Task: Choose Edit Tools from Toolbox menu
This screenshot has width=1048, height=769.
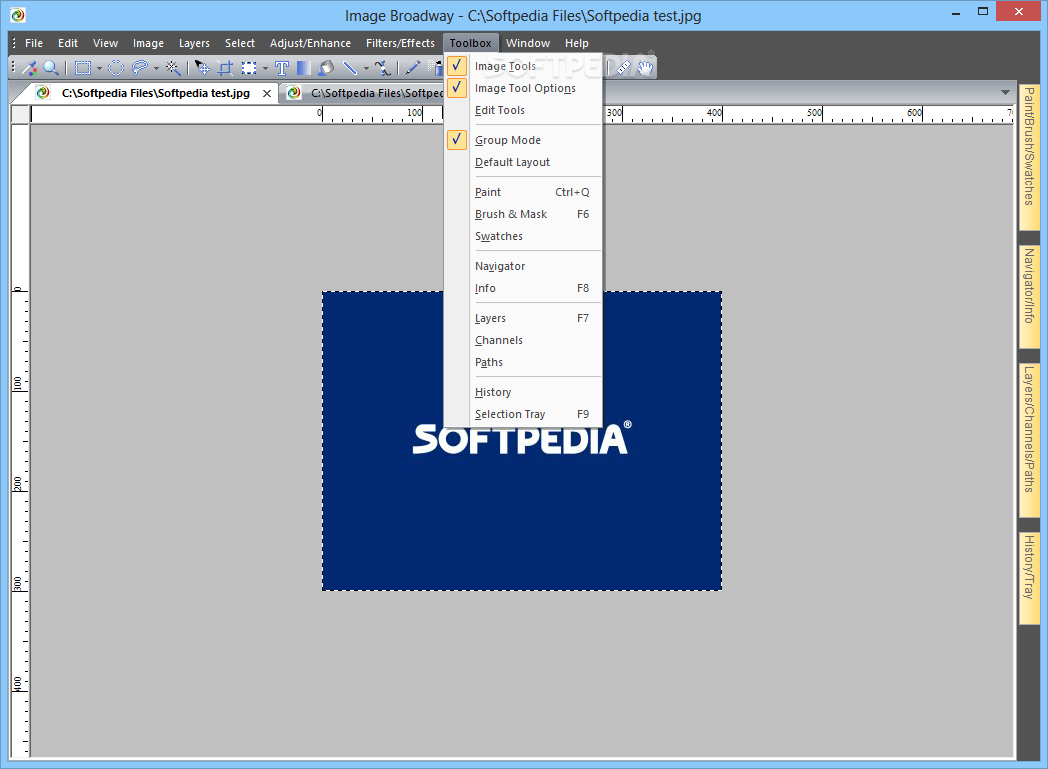Action: (x=523, y=110)
